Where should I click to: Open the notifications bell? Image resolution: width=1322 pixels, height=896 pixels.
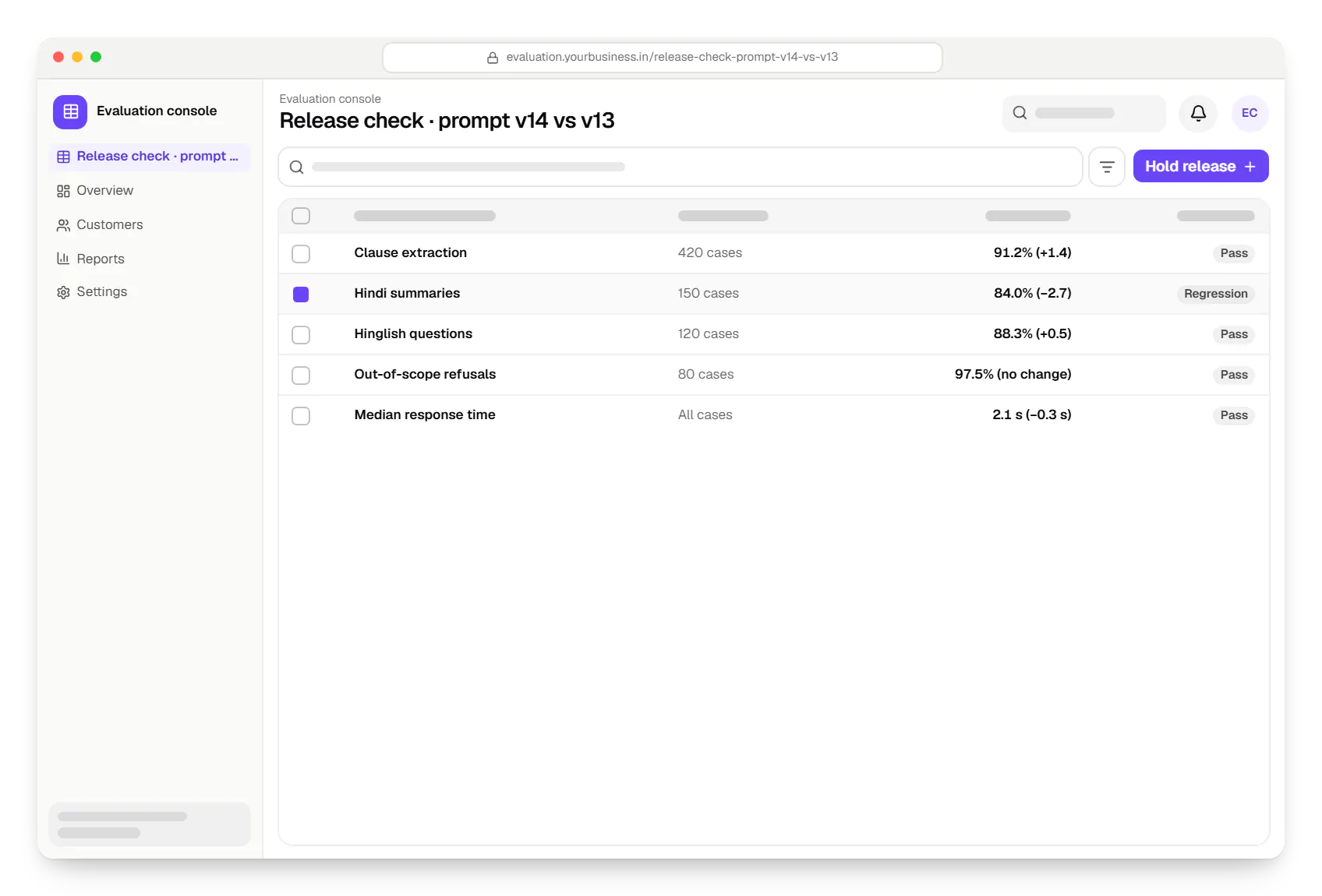click(1198, 113)
